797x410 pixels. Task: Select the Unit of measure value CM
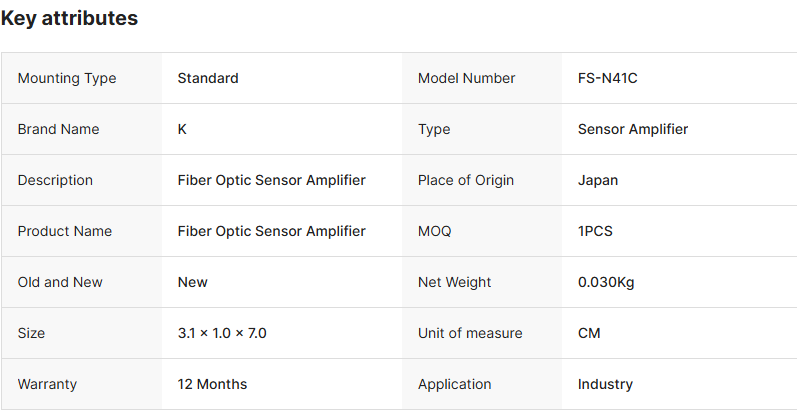(589, 333)
